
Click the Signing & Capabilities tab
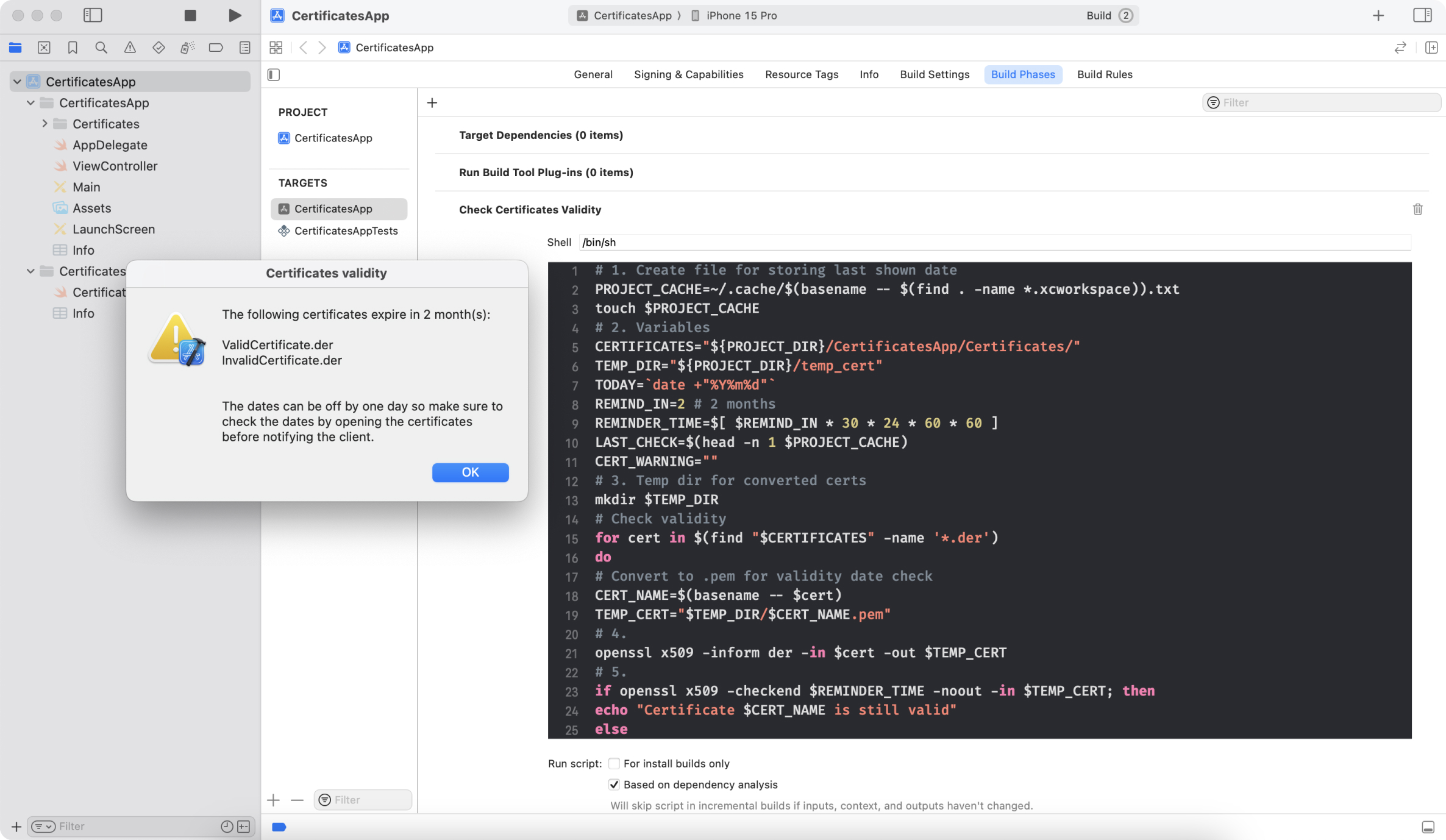tap(689, 75)
